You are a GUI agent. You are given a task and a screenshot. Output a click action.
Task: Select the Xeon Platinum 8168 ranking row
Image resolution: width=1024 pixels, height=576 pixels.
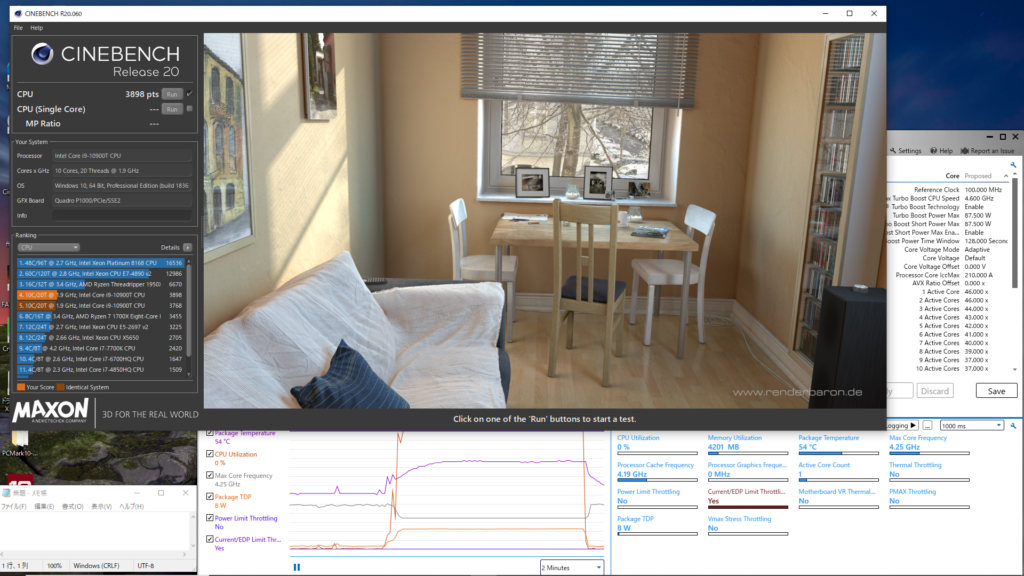coord(101,263)
